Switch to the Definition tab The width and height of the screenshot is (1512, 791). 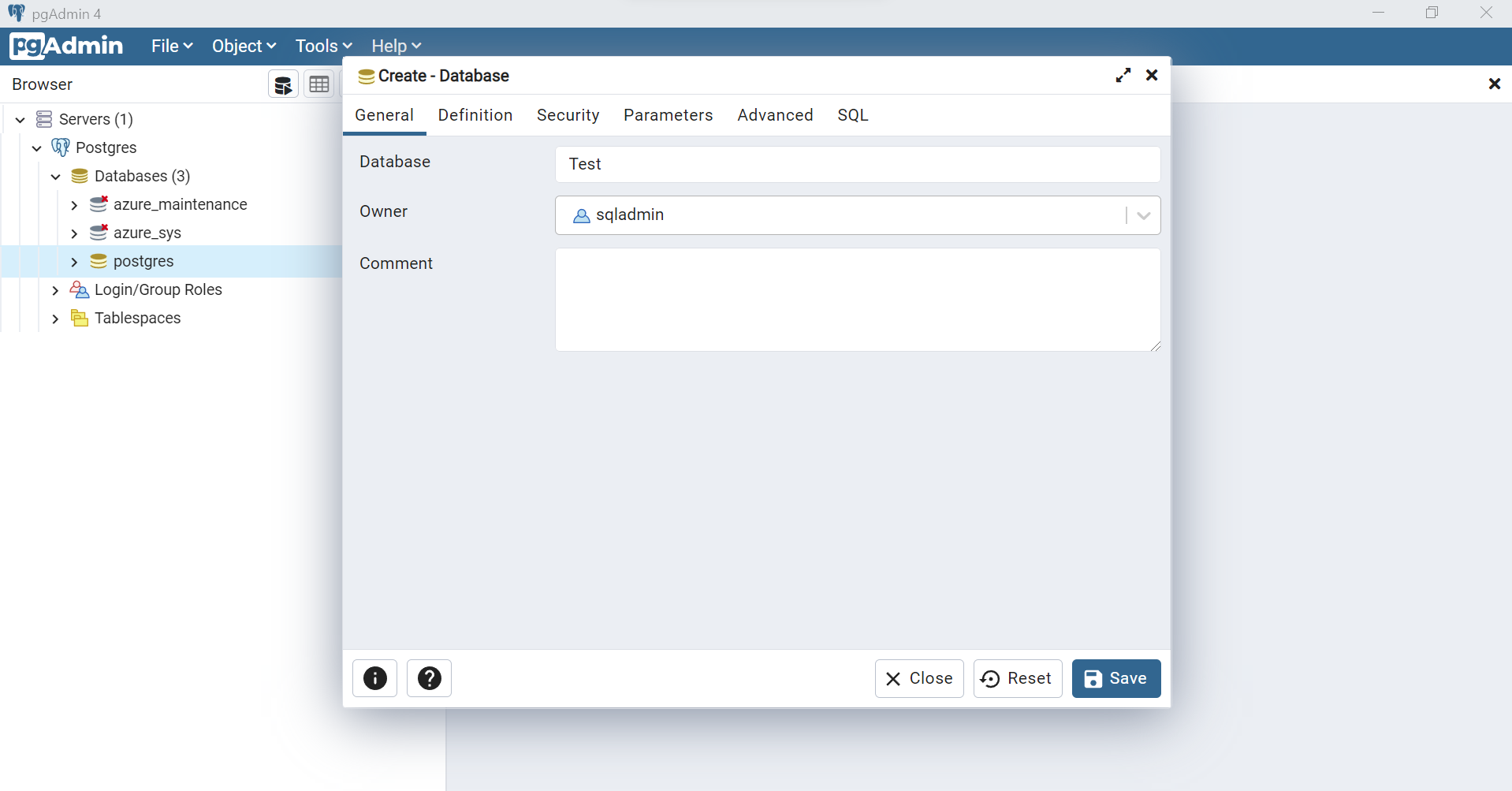pos(475,115)
